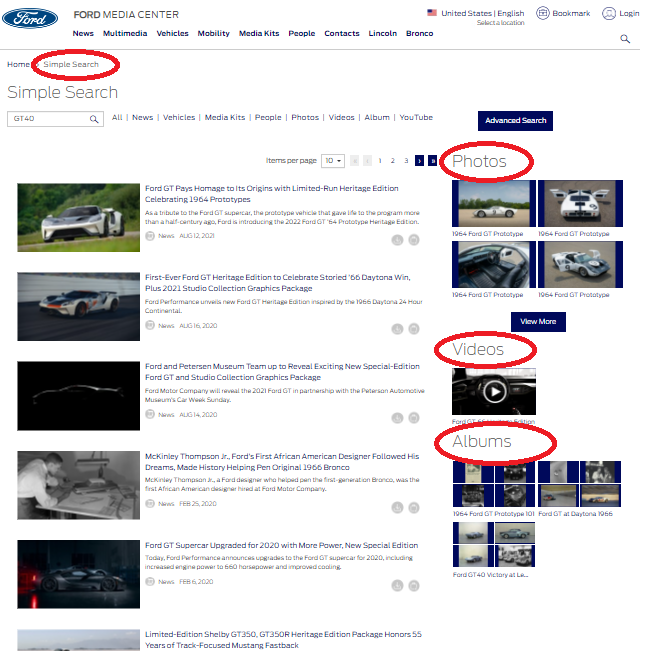This screenshot has width=647, height=651.
Task: Filter search results by Media Kits
Action: point(225,117)
